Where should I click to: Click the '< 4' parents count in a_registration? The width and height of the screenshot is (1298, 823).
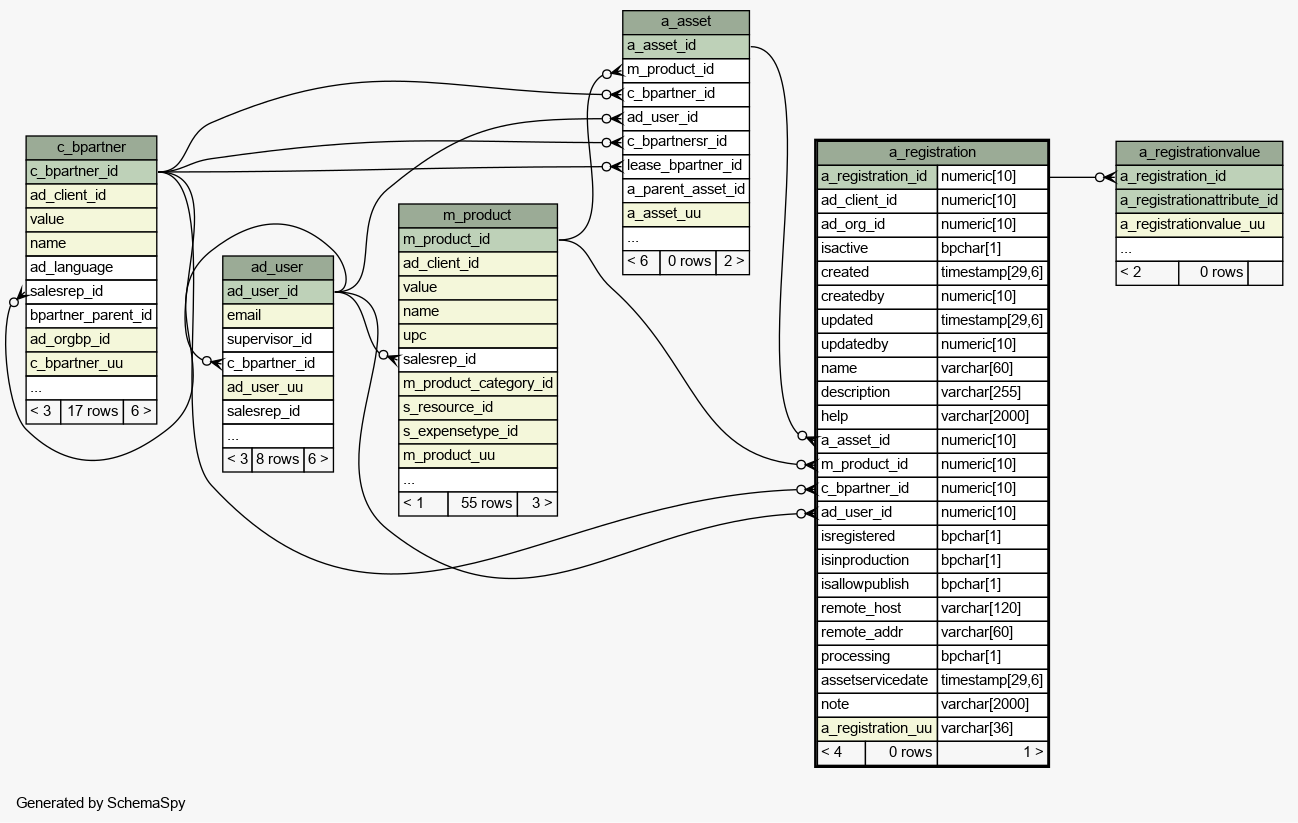[x=841, y=752]
